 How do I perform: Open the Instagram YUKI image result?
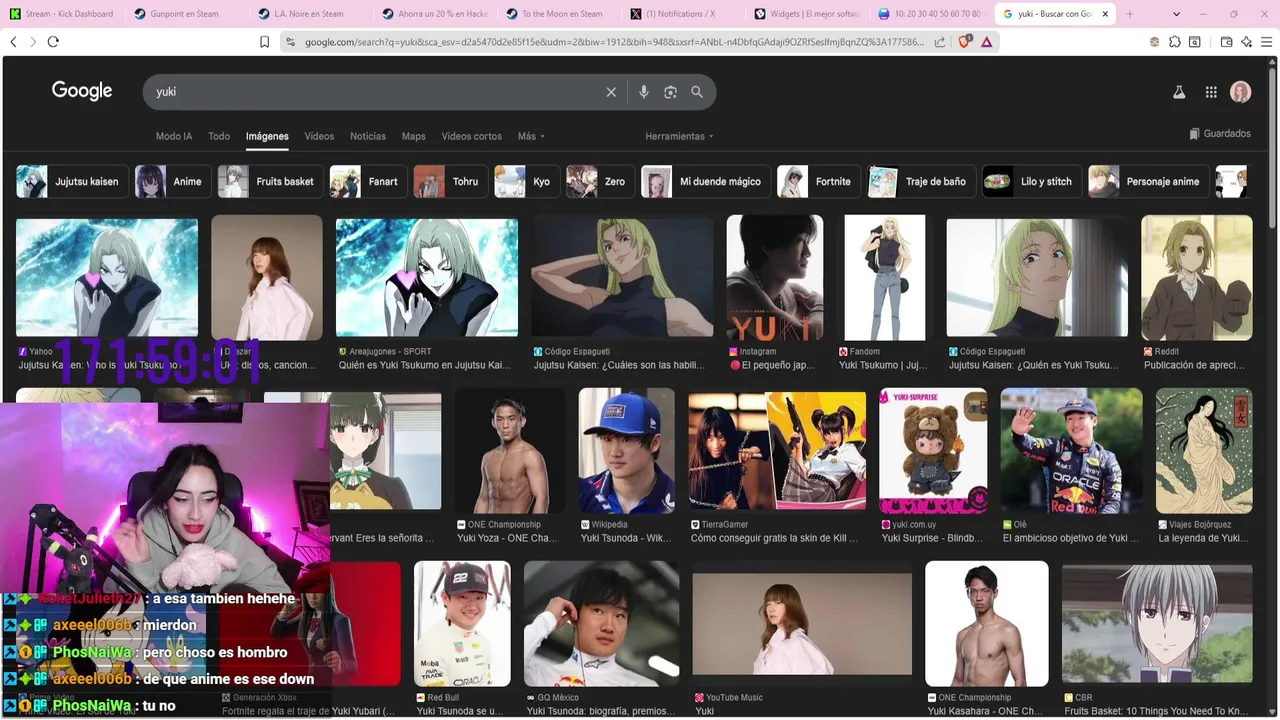(775, 277)
